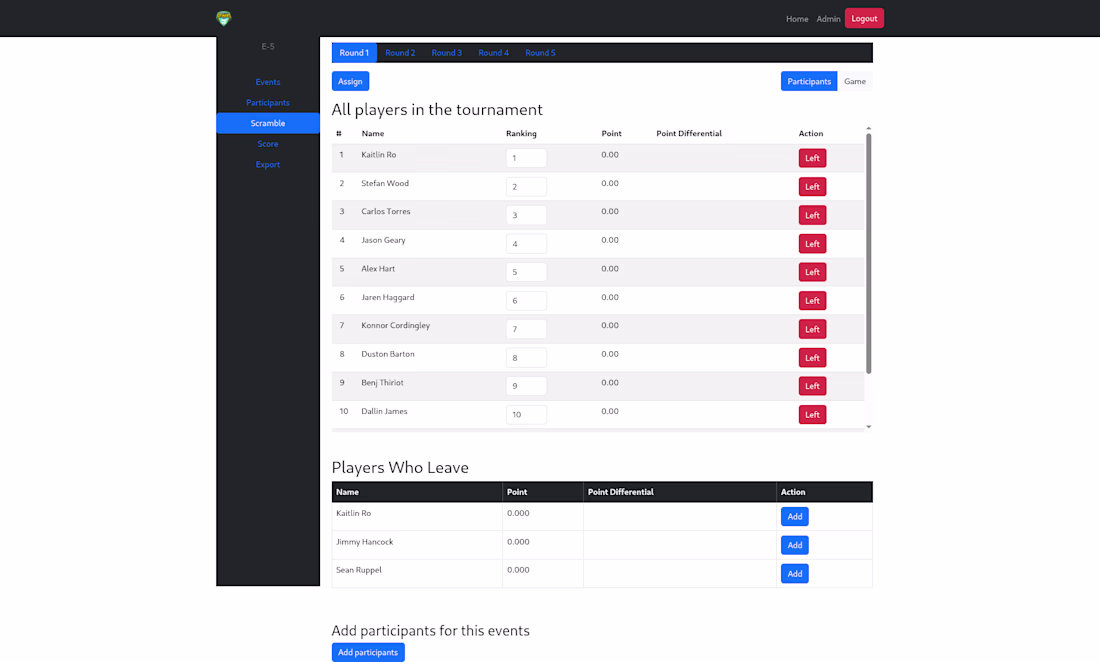
Task: Add Jimmy Hancock back to tournament
Action: coord(795,545)
